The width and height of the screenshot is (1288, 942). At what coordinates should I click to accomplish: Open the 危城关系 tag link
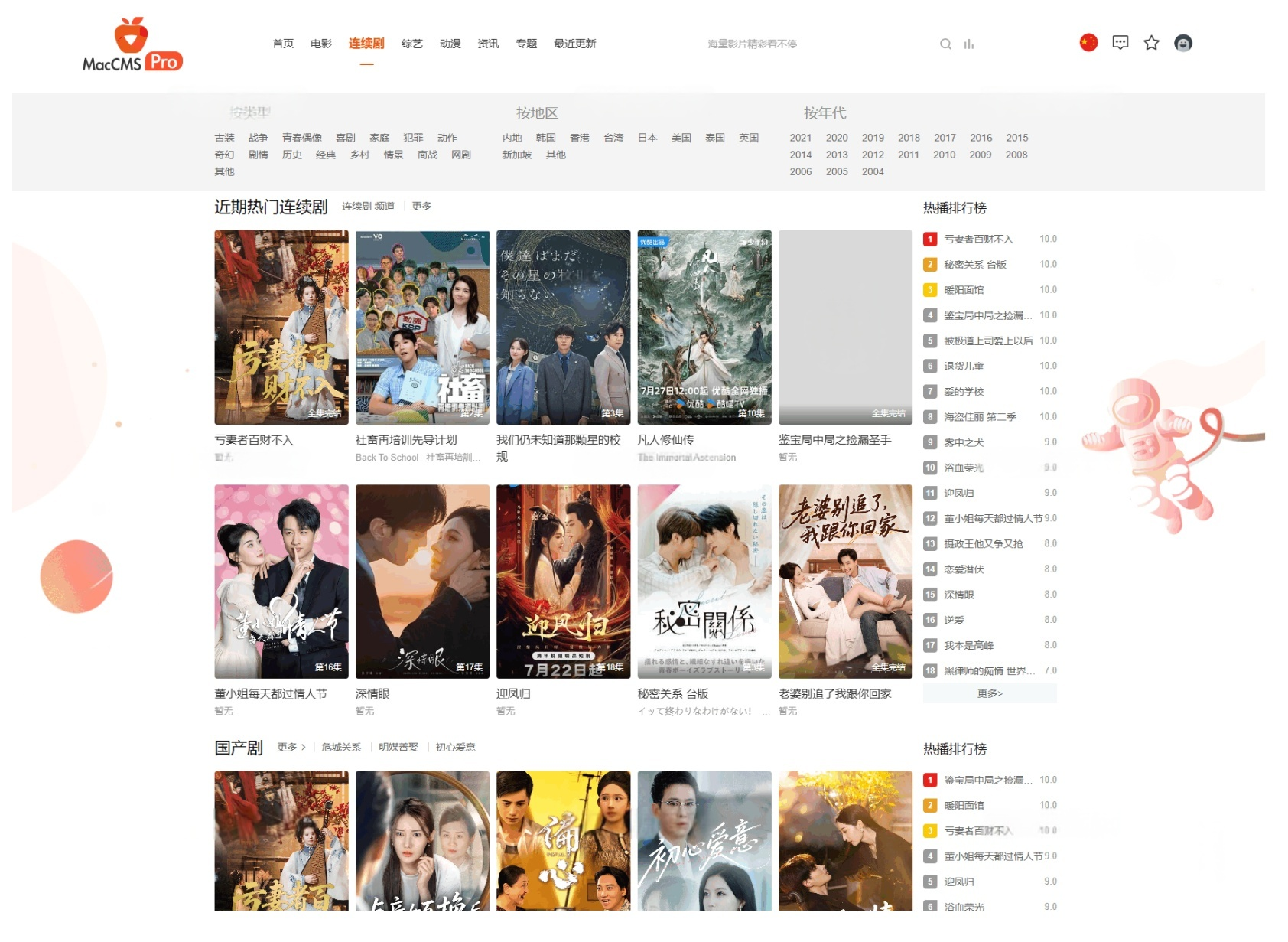[341, 747]
